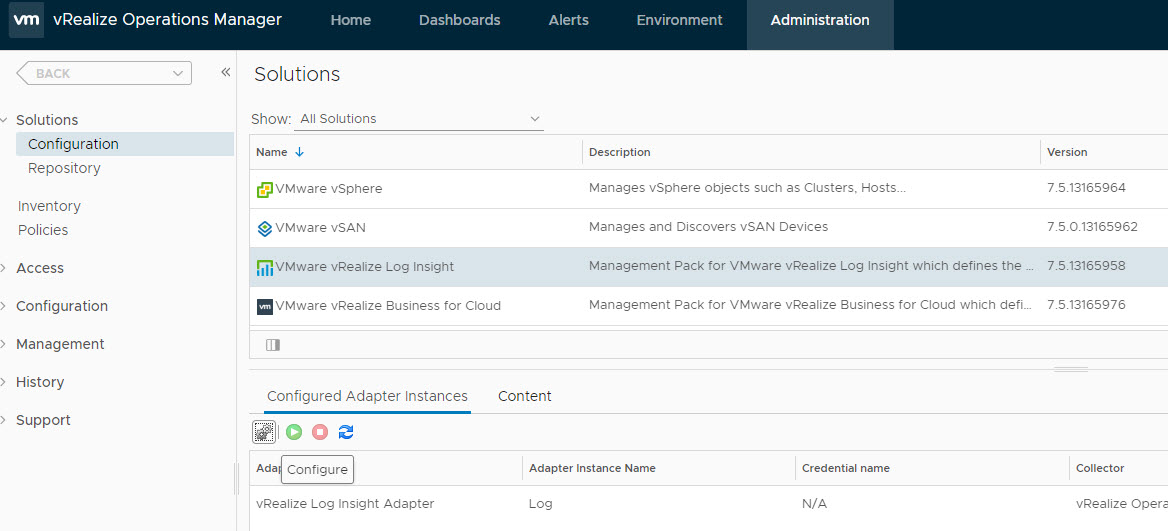Viewport: 1168px width, 531px height.
Task: Select the vRealize Log Insight Adapter row
Action: (x=708, y=504)
